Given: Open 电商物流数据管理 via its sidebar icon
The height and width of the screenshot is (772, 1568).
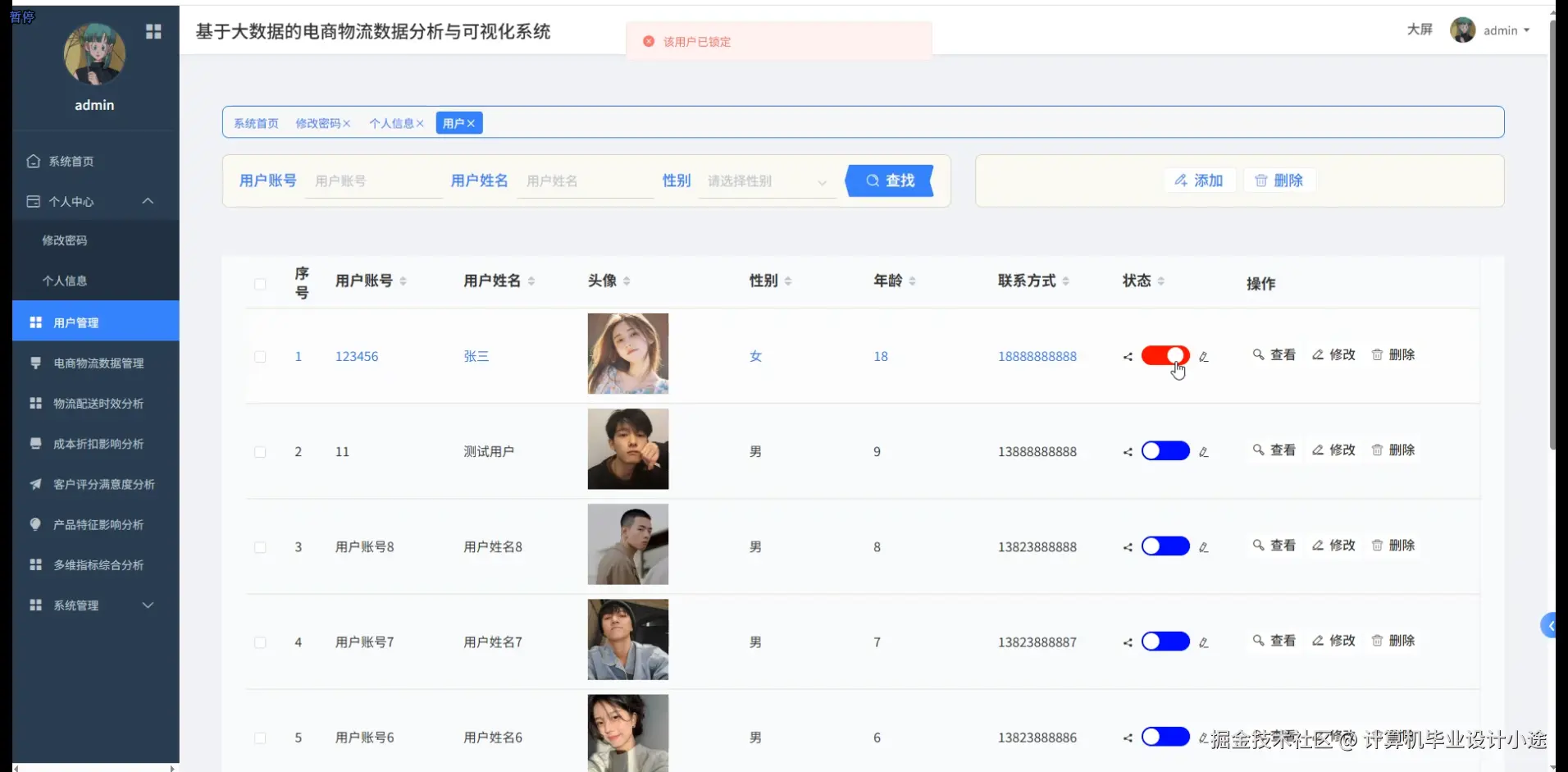Looking at the screenshot, I should (35, 363).
